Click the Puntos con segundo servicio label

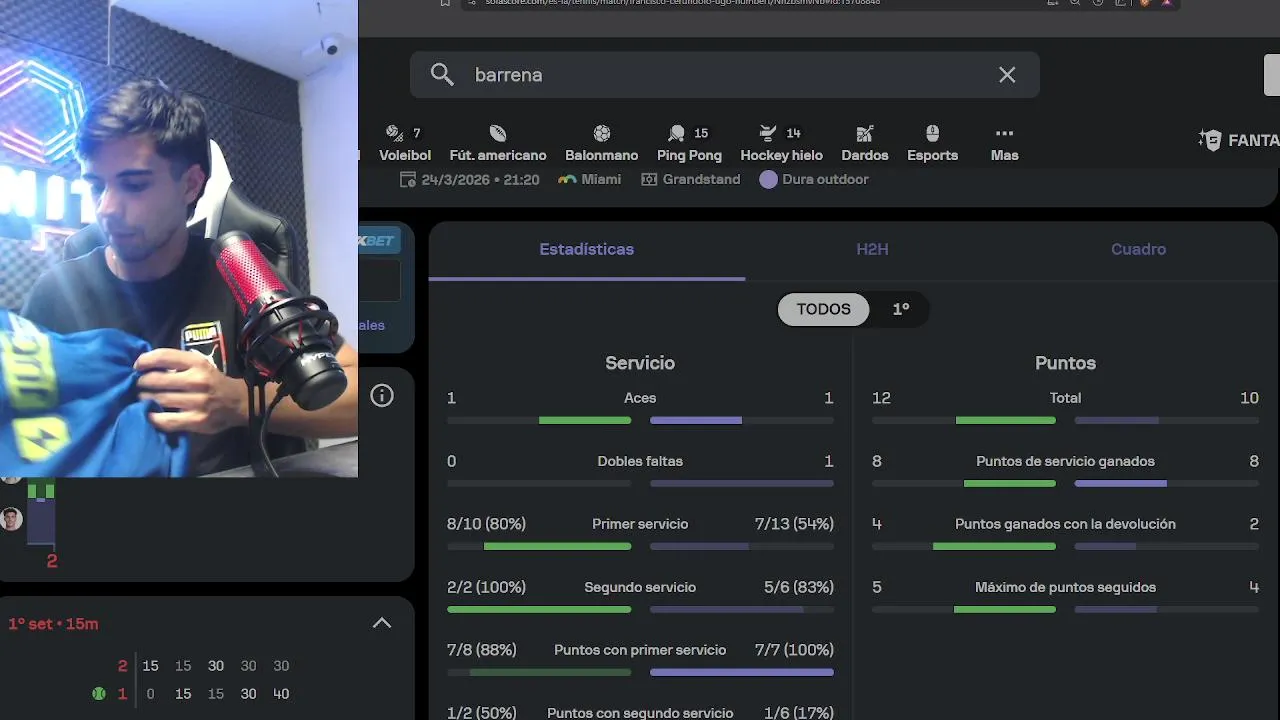click(x=640, y=713)
